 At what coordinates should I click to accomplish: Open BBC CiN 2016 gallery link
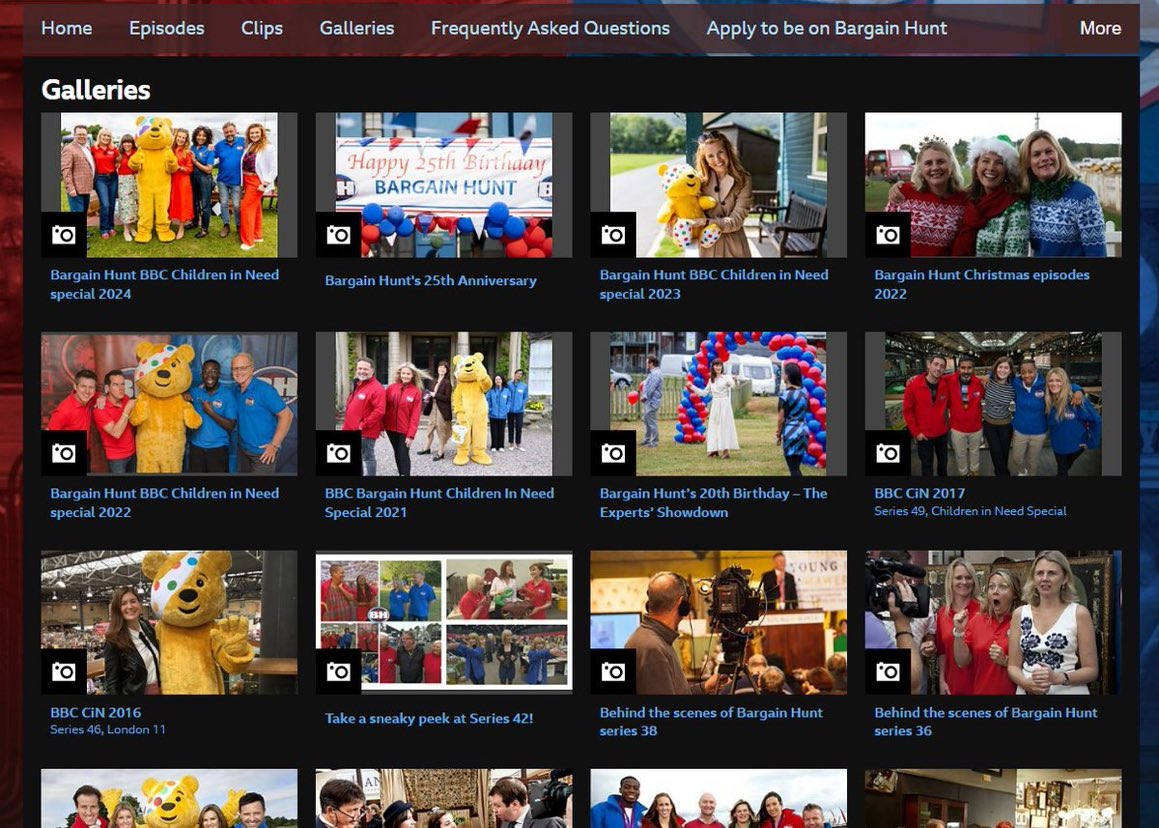(95, 713)
